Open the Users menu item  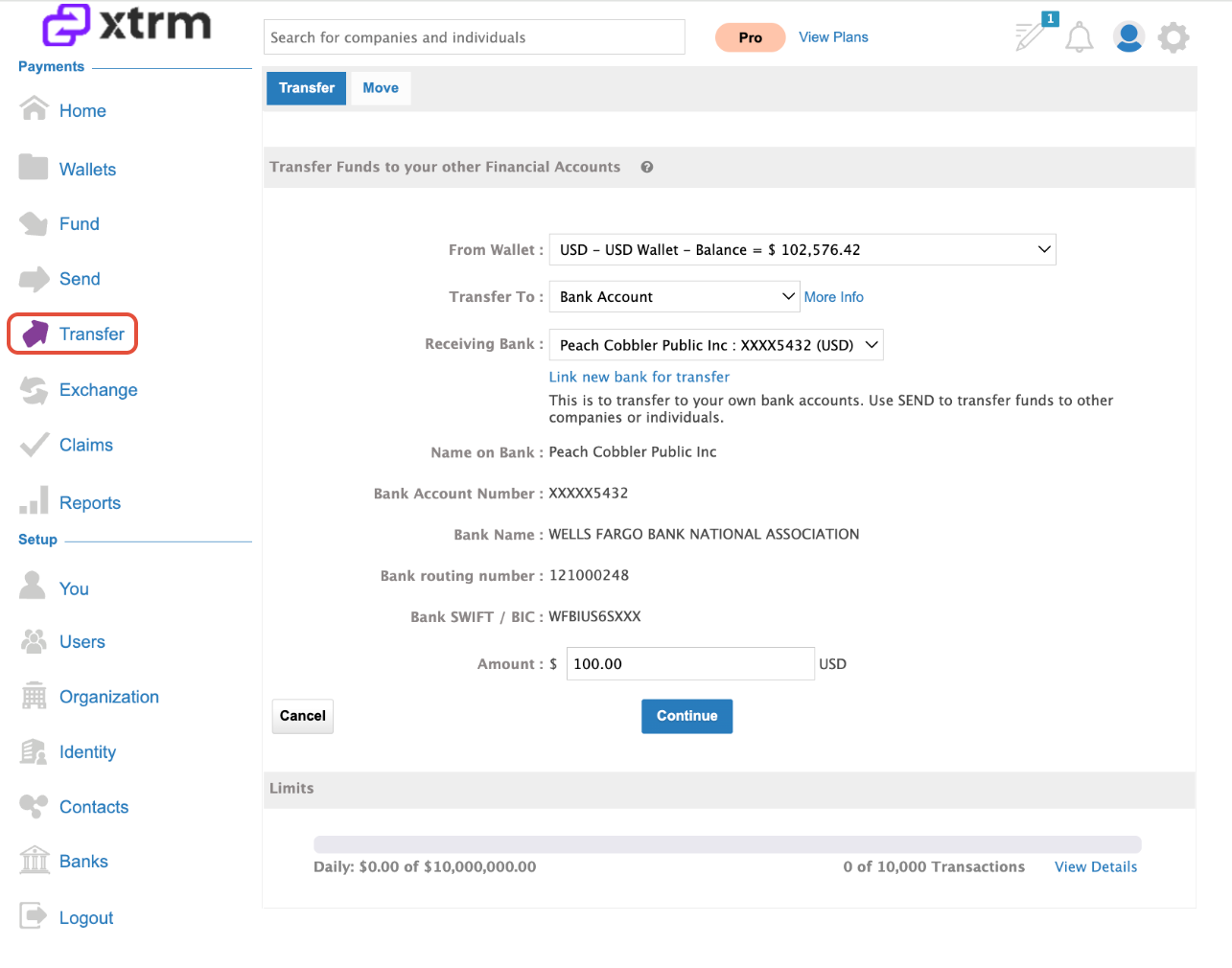82,642
